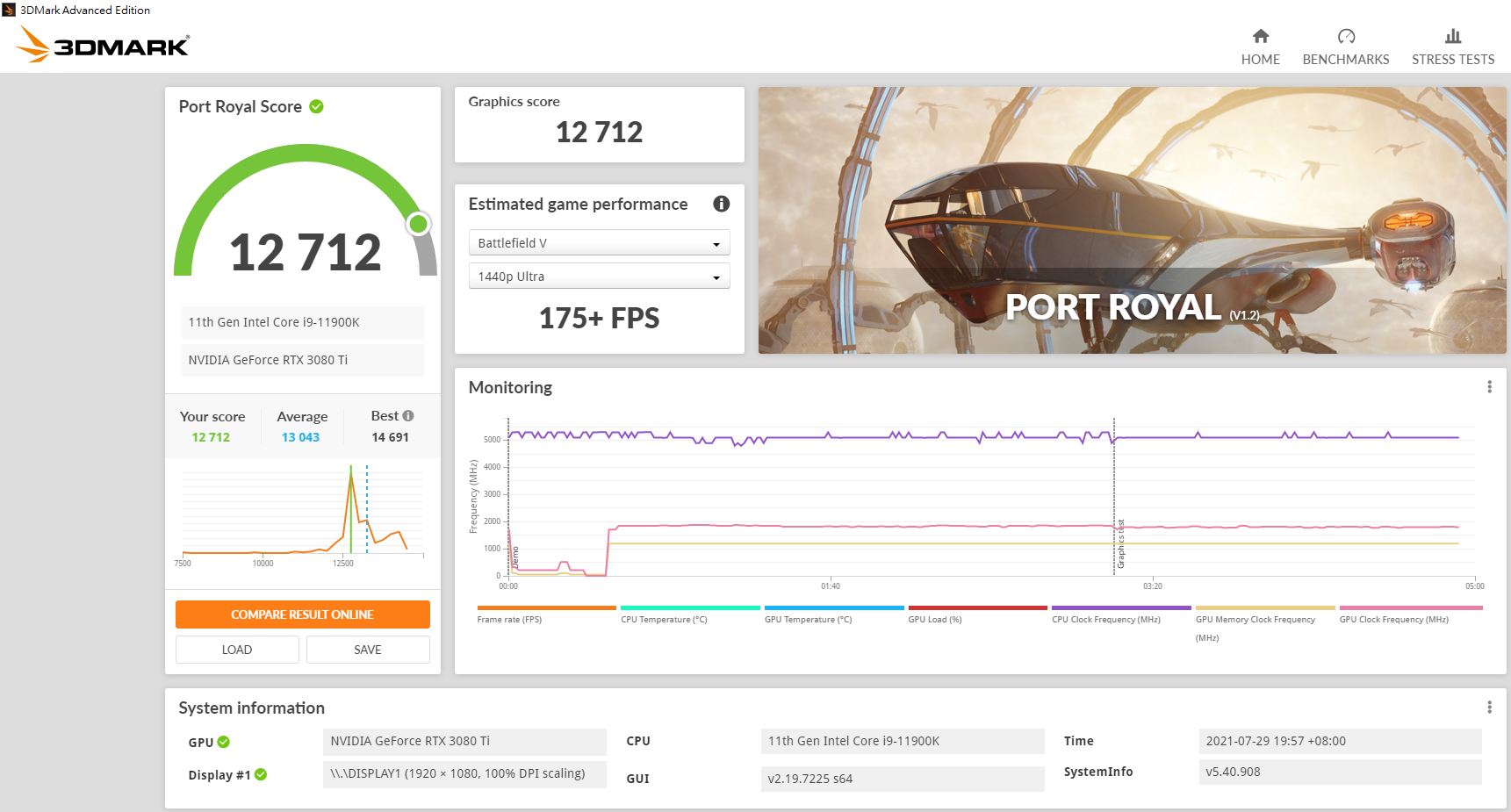Open Estimated game performance info icon

tap(722, 204)
